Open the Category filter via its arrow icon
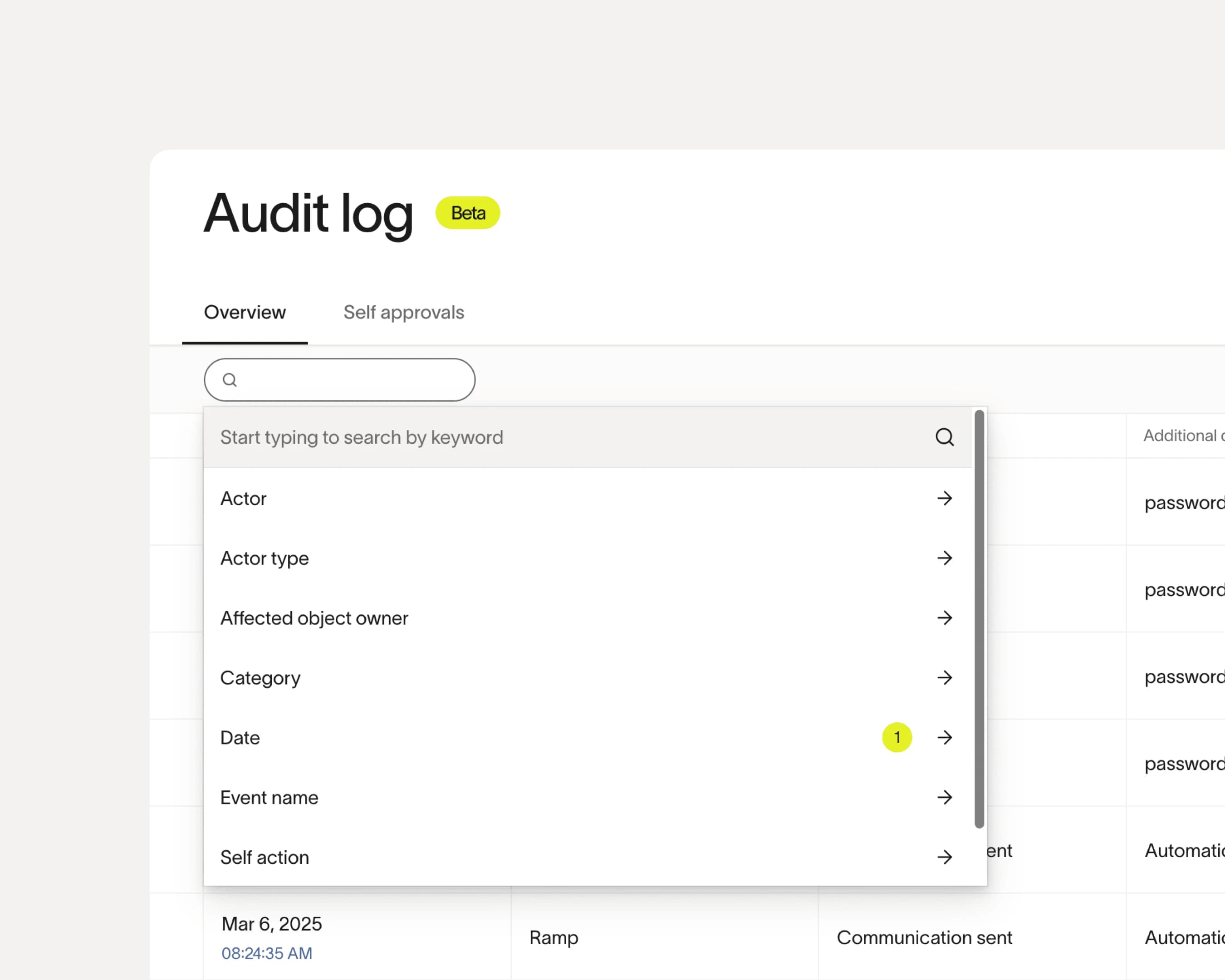 [x=945, y=678]
